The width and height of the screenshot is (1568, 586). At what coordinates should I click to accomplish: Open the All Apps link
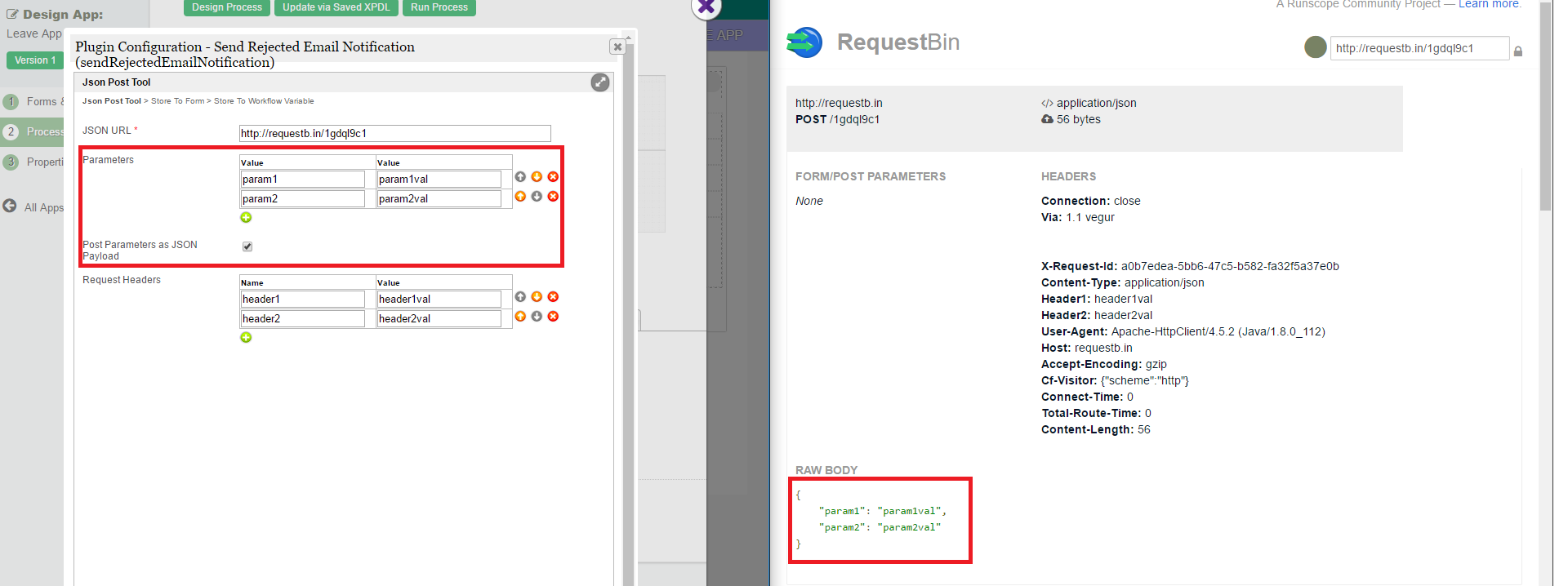pos(44,207)
